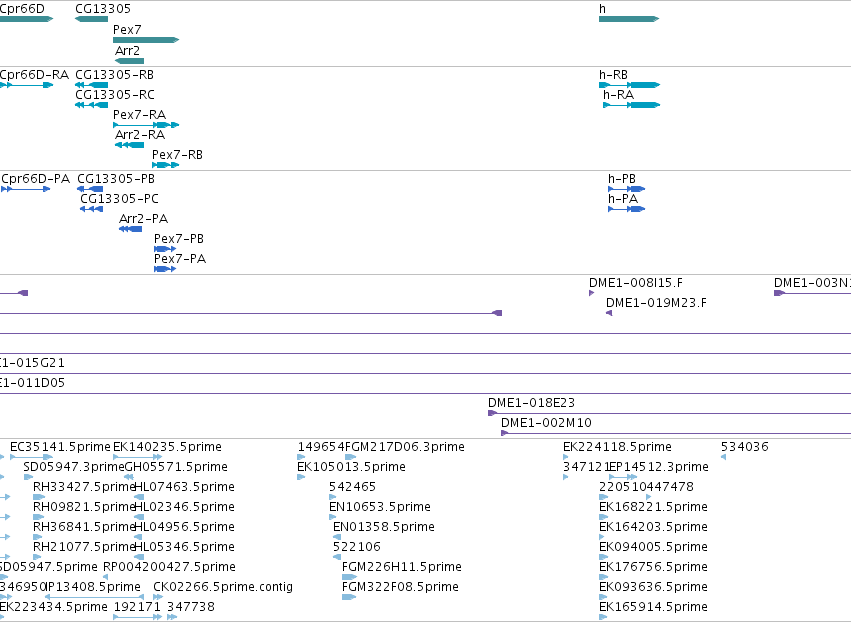Click the RH36841.5prime EST label
Viewport: 851px width, 622px height.
coord(84,528)
